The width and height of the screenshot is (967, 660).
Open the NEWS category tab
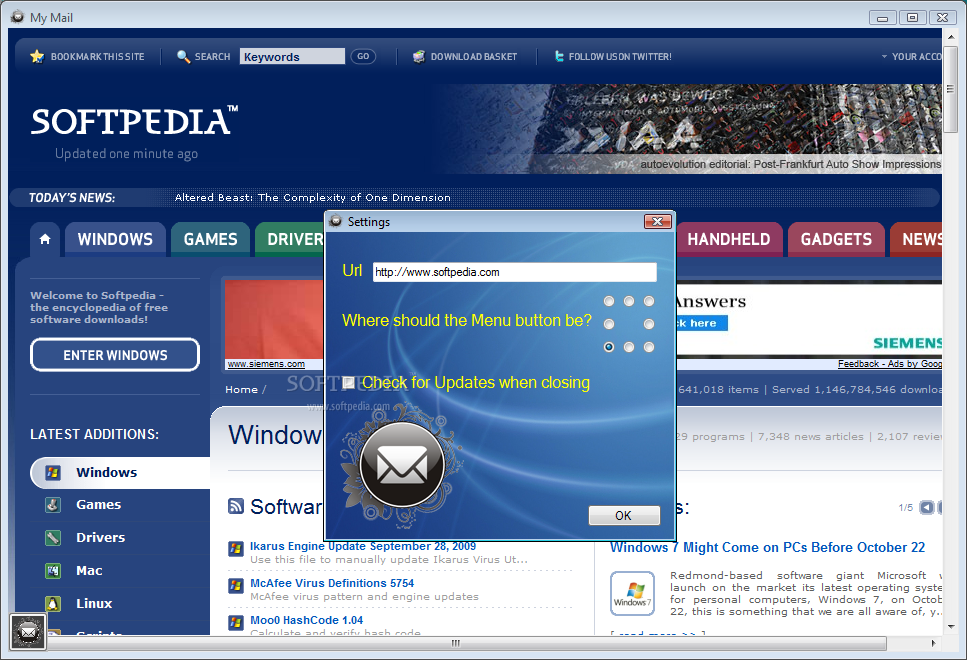tap(916, 239)
